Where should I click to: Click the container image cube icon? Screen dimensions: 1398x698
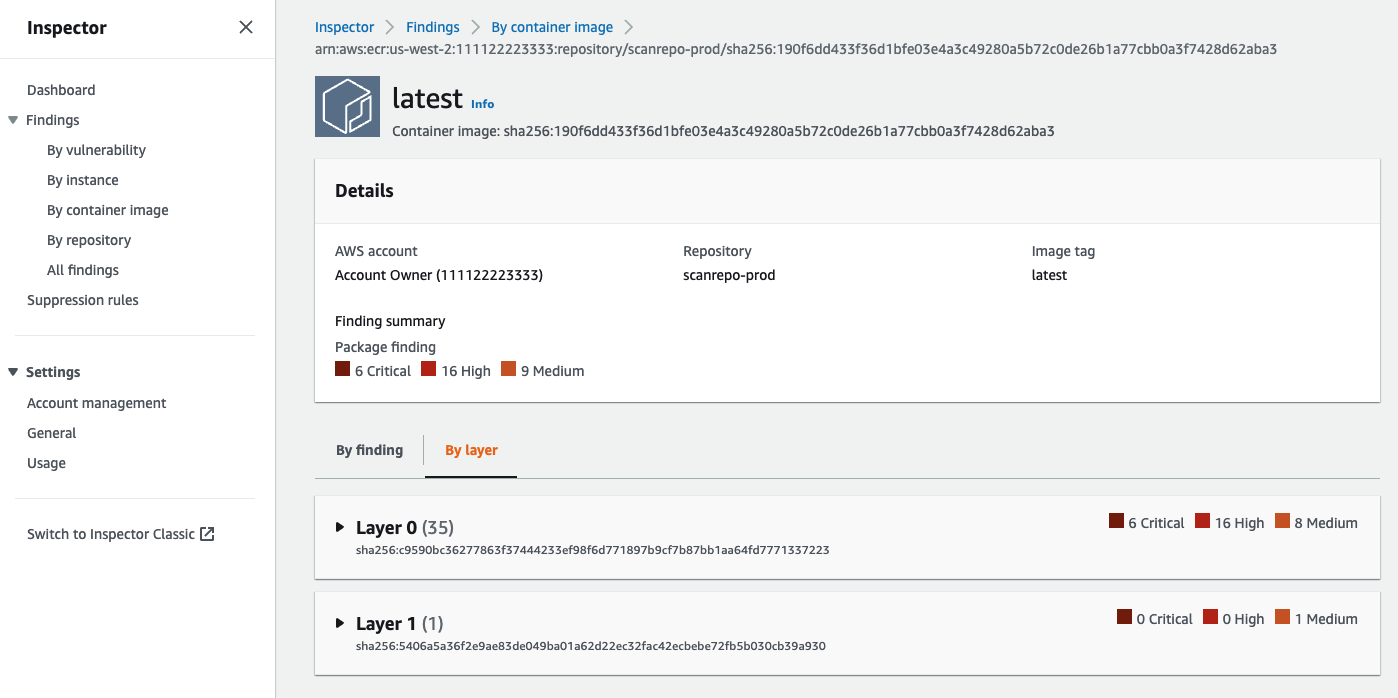347,106
